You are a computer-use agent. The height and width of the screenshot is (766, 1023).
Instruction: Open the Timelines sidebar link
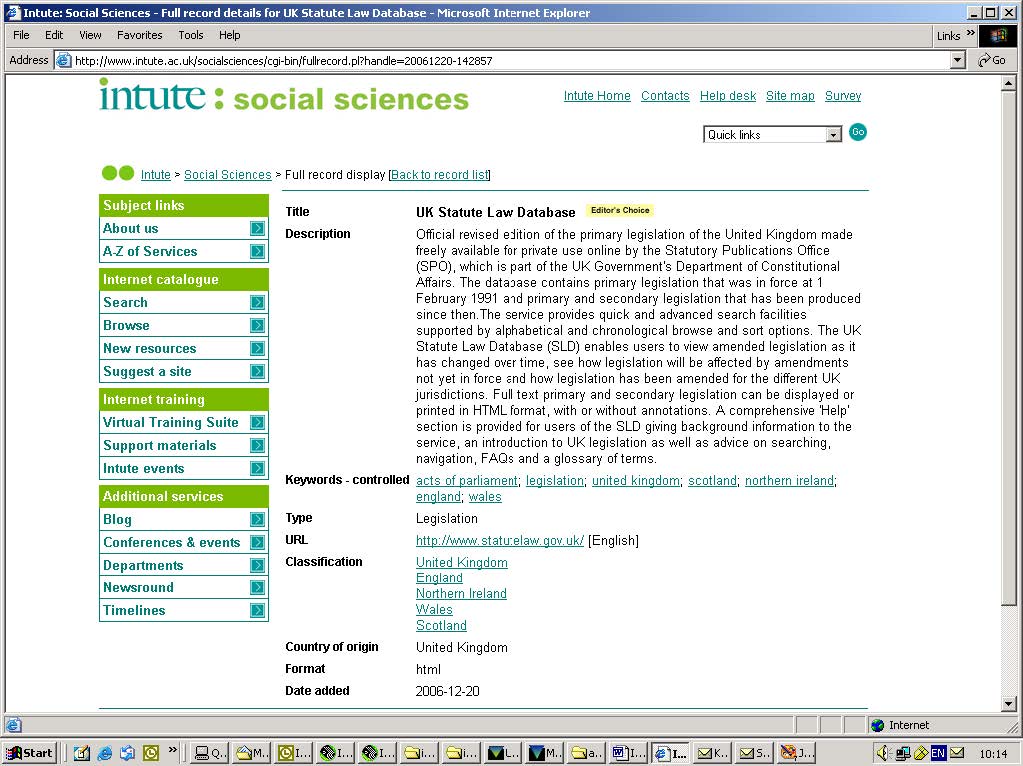click(x=134, y=610)
